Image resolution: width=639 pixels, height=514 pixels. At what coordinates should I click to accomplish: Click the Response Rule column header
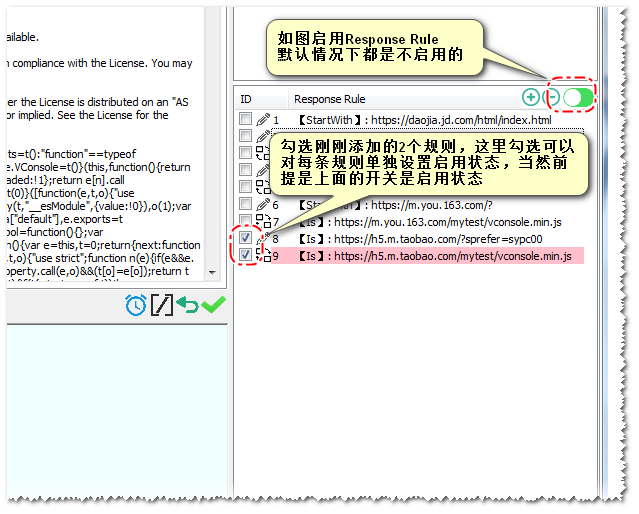(329, 99)
